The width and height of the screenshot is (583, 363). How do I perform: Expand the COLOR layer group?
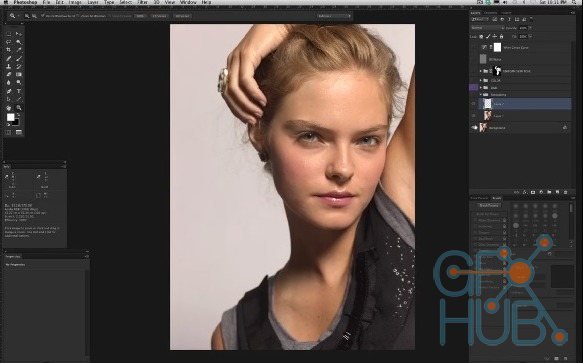click(x=481, y=80)
